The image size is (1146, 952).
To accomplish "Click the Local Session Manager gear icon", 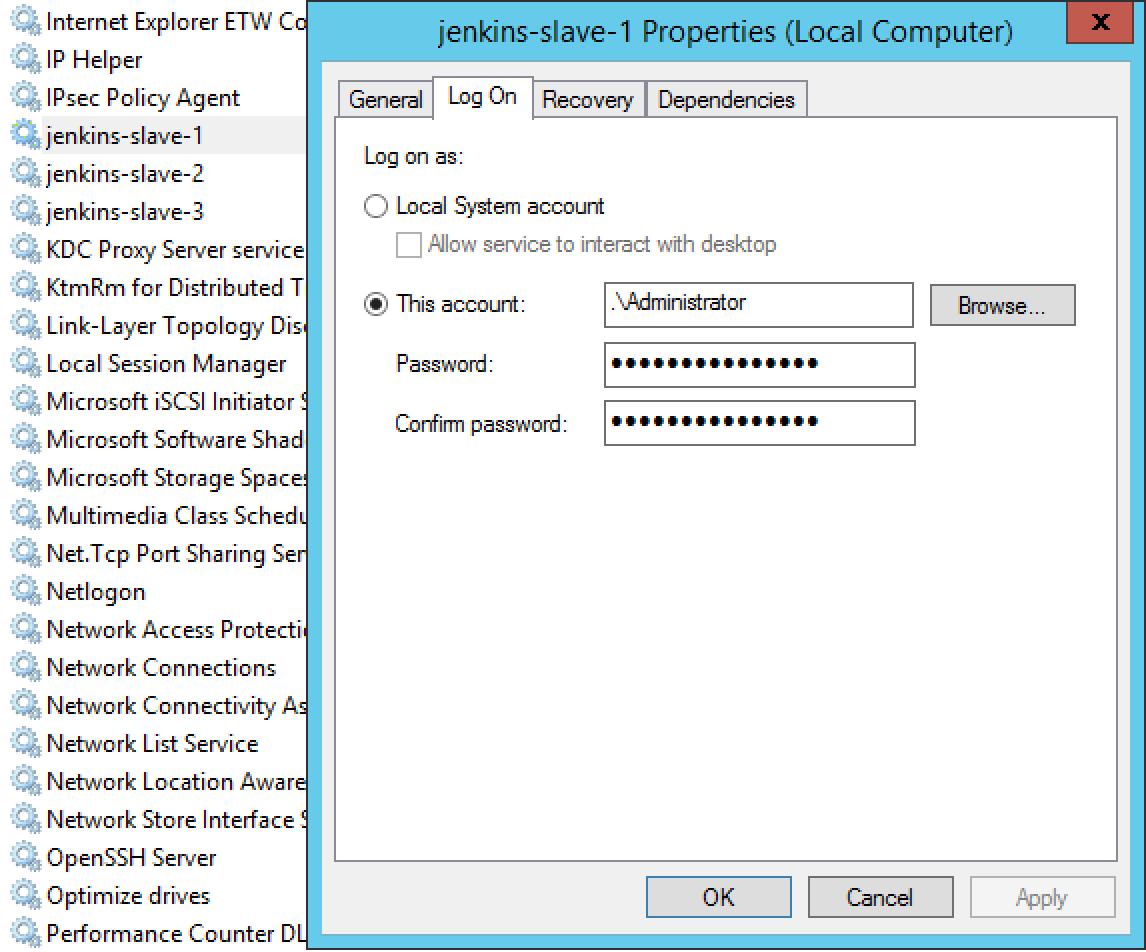I will (26, 363).
